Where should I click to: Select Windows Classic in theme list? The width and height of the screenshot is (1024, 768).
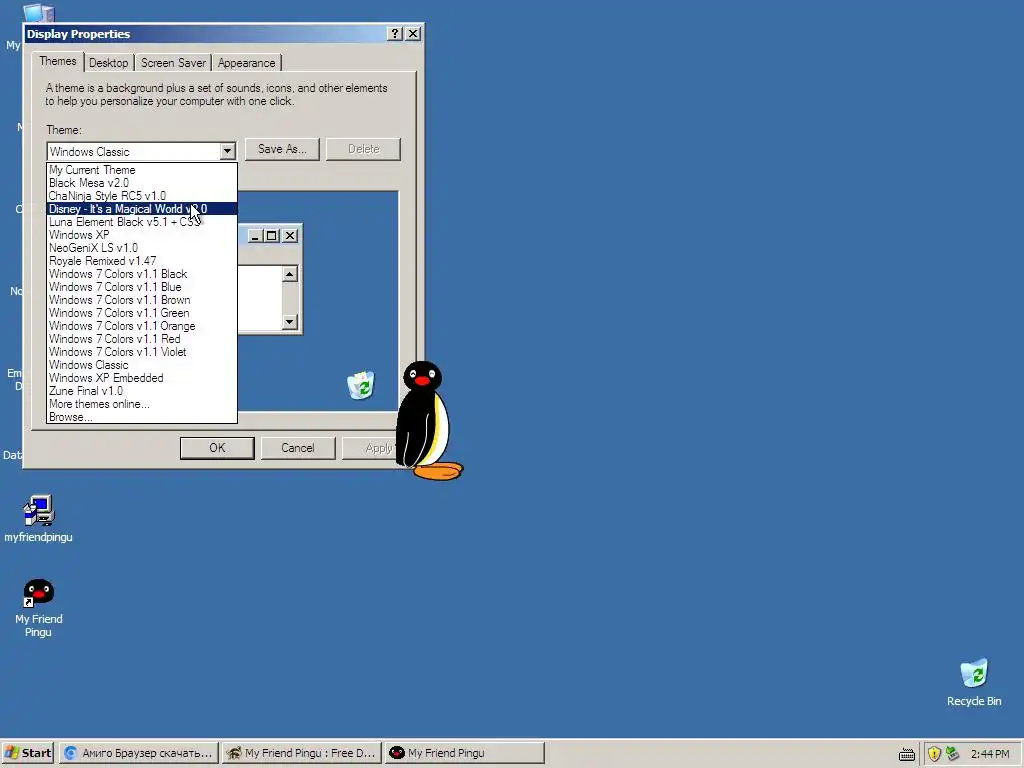click(x=142, y=365)
